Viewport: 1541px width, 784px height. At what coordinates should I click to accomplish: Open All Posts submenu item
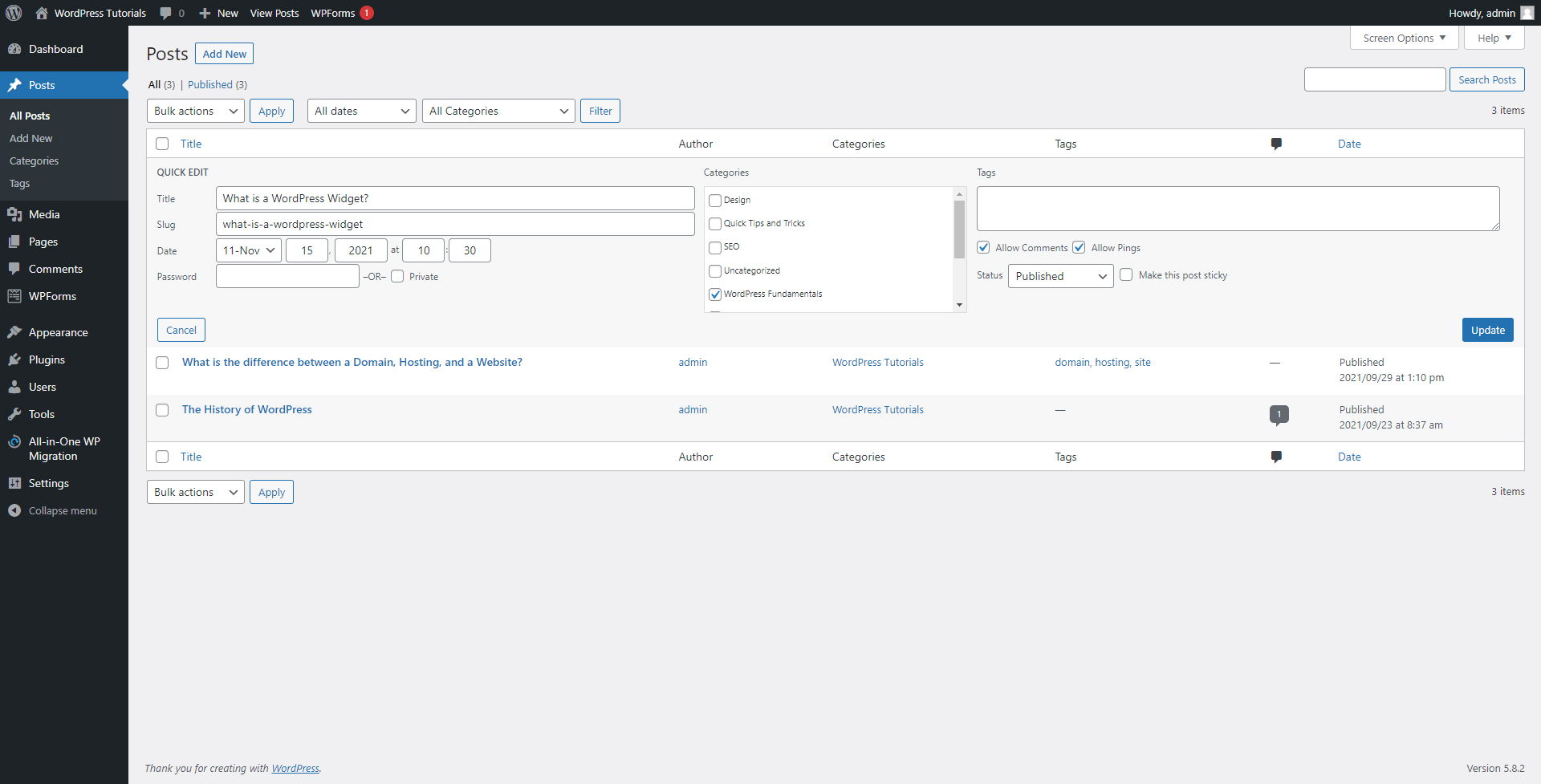[30, 116]
